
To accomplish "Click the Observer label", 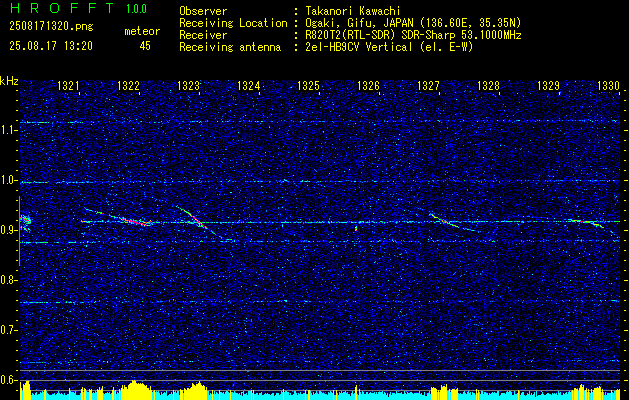I will tap(203, 11).
